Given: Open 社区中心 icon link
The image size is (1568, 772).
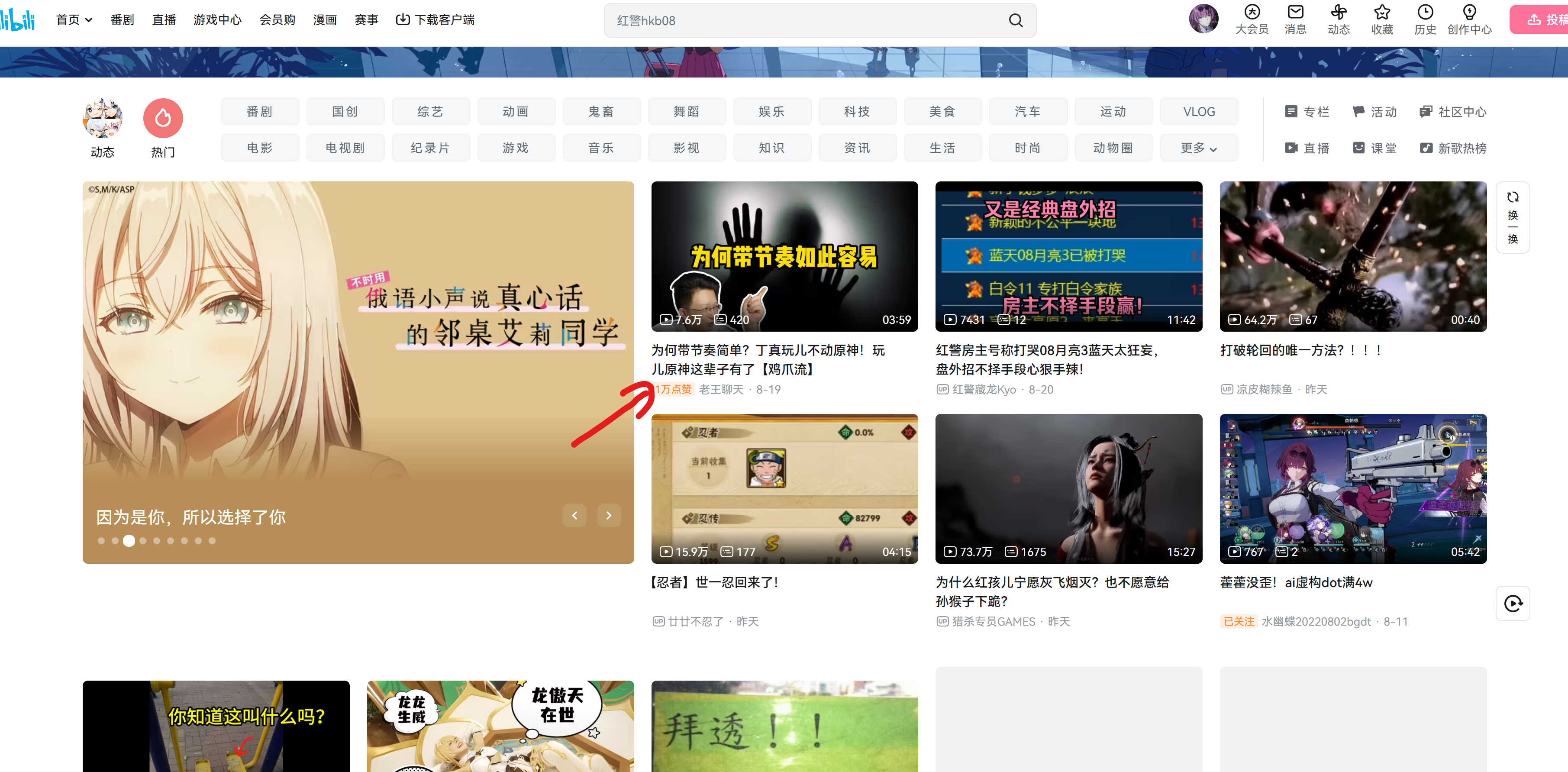Looking at the screenshot, I should (x=1452, y=112).
